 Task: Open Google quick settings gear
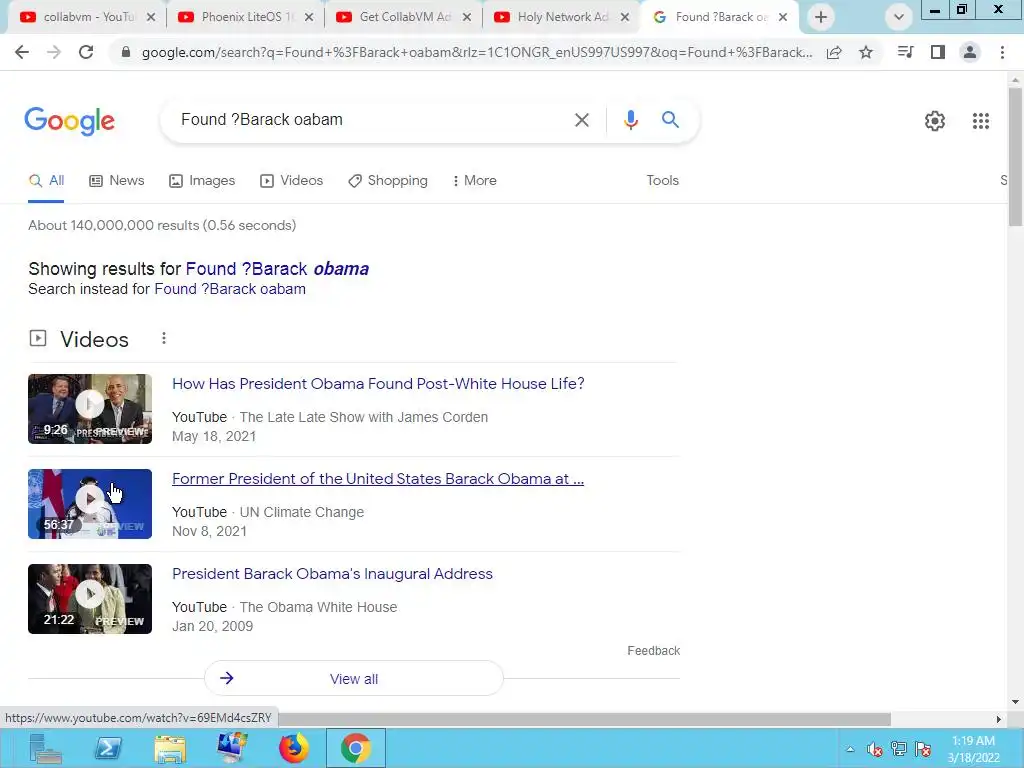tap(935, 121)
